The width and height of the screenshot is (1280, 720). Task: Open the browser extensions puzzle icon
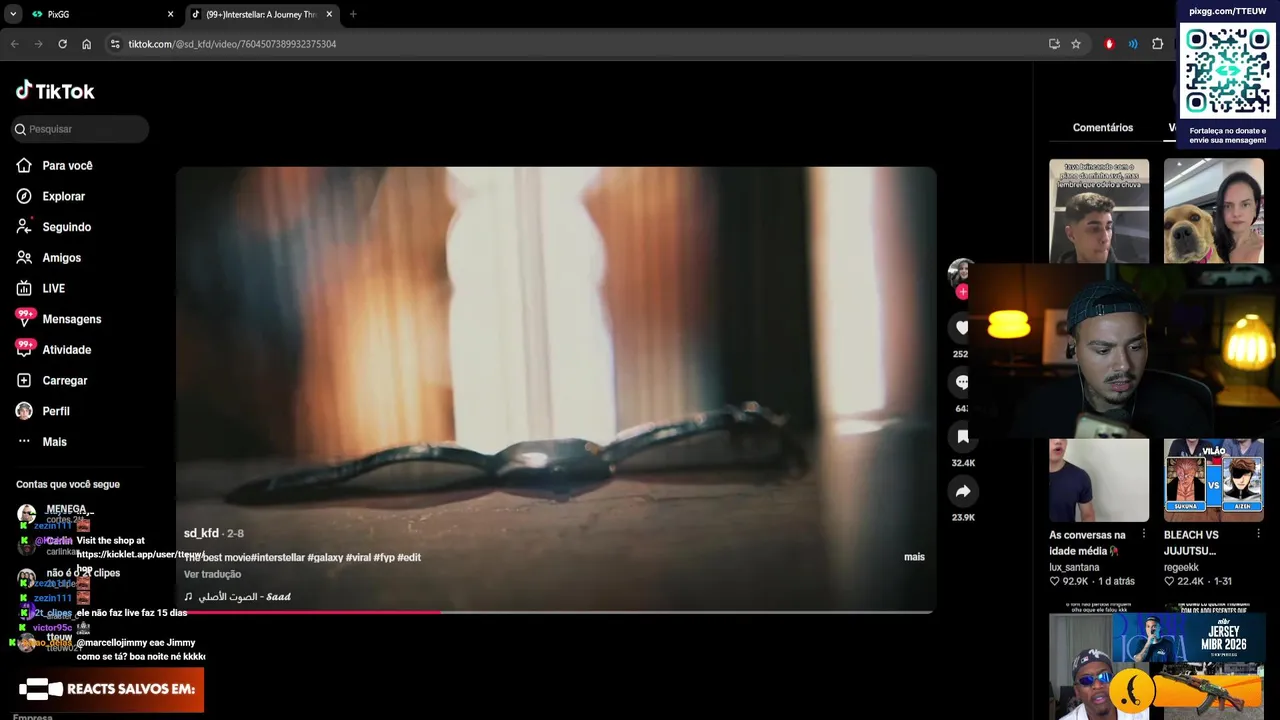(x=1158, y=44)
